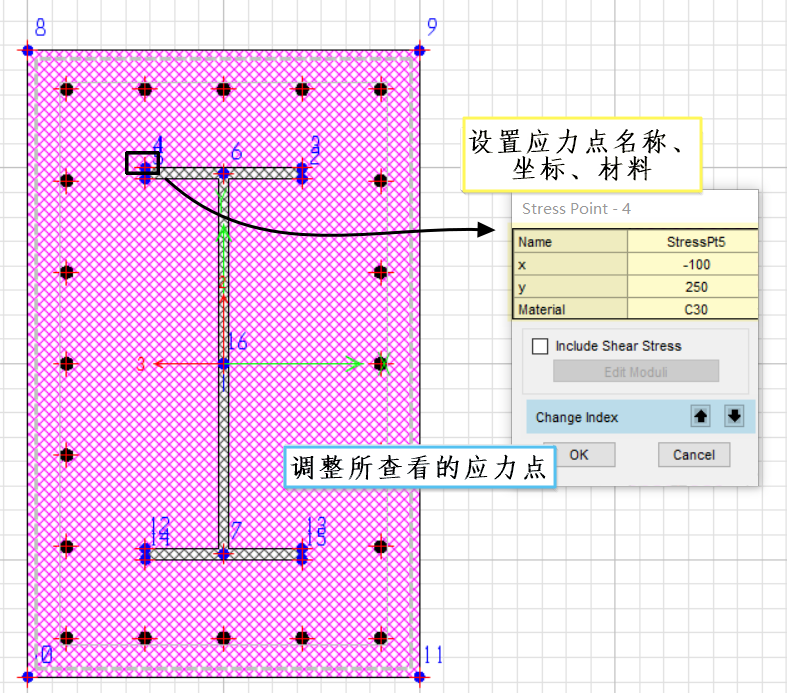Select corner point 8 of the concrete section
The height and width of the screenshot is (693, 787).
click(x=28, y=50)
